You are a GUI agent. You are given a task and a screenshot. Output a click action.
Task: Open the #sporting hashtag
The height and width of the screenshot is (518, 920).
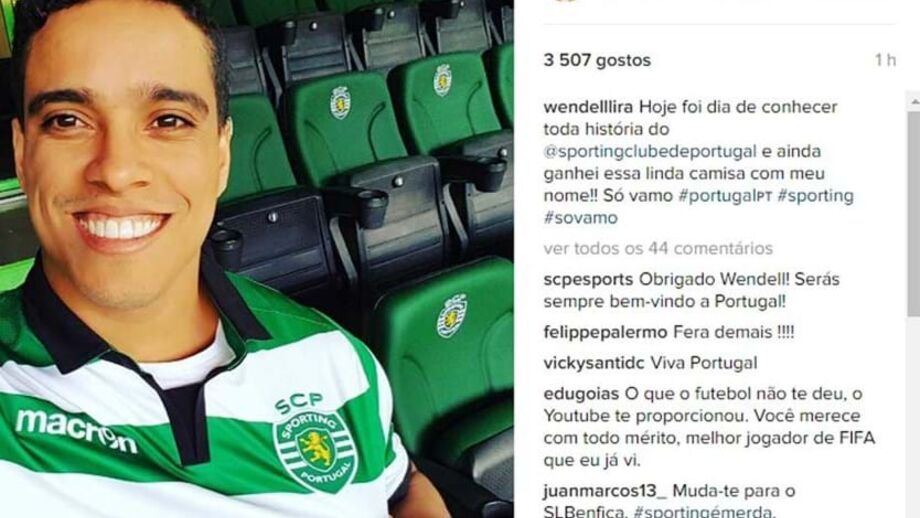[x=815, y=196]
